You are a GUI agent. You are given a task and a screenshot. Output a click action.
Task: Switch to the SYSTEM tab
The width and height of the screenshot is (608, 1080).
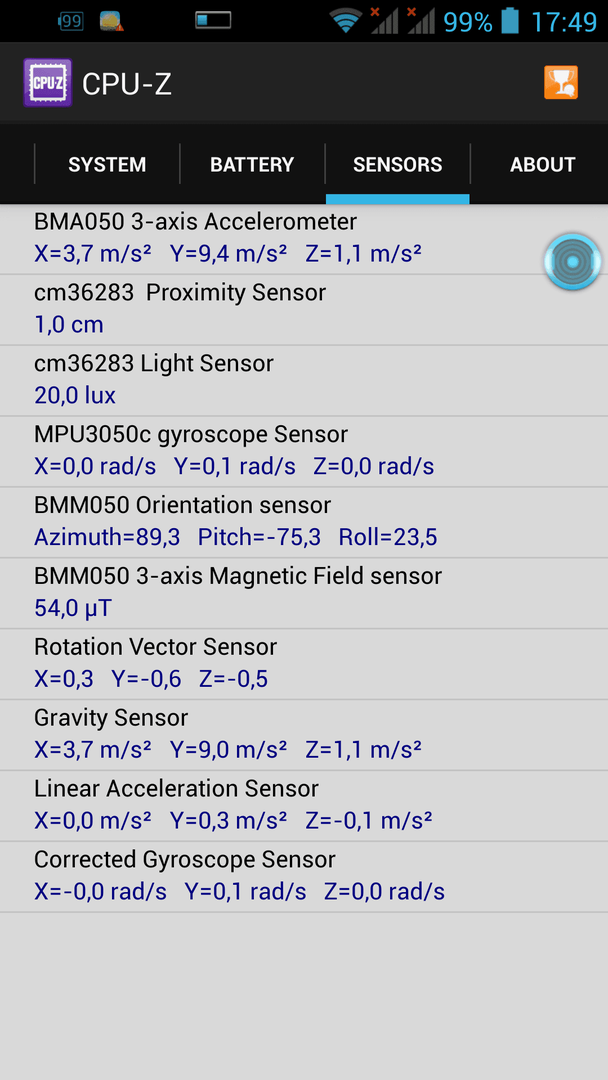(x=107, y=165)
